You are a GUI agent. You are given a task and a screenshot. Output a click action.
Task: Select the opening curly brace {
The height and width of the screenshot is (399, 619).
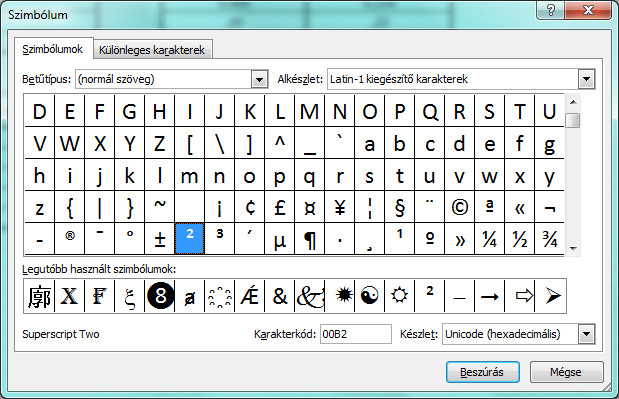pyautogui.click(x=69, y=207)
